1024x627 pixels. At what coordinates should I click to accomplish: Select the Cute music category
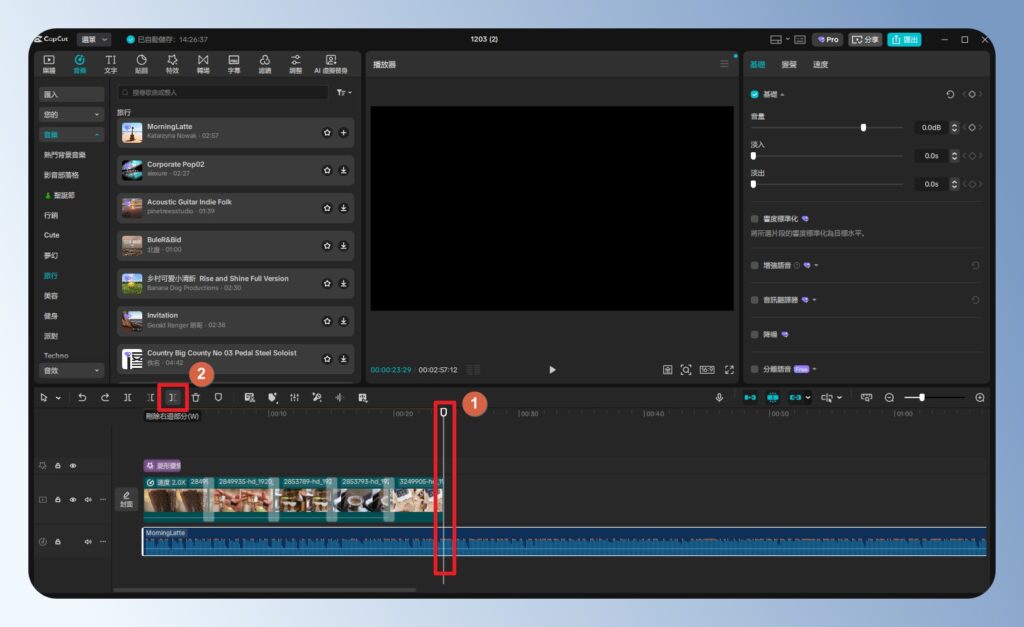coord(52,235)
